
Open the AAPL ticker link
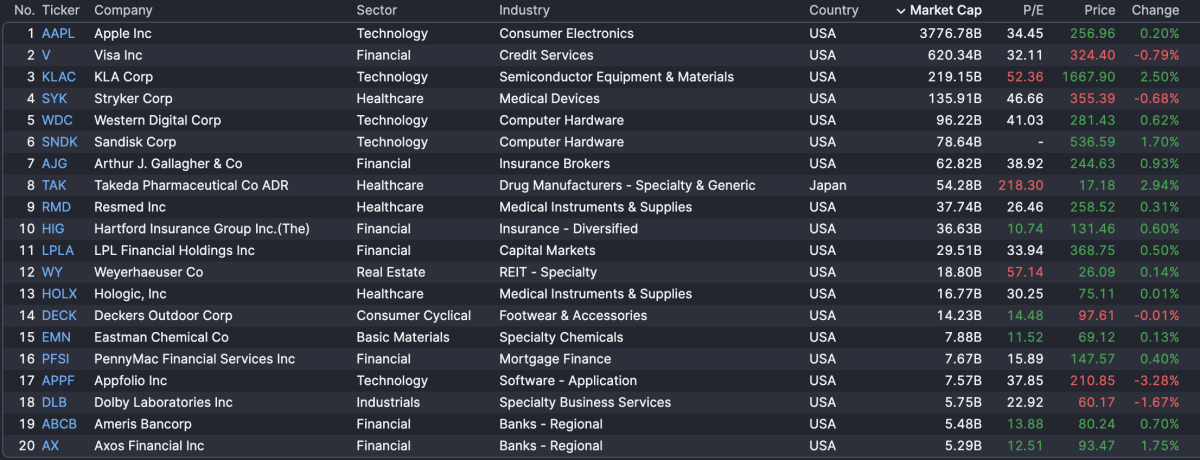(58, 33)
